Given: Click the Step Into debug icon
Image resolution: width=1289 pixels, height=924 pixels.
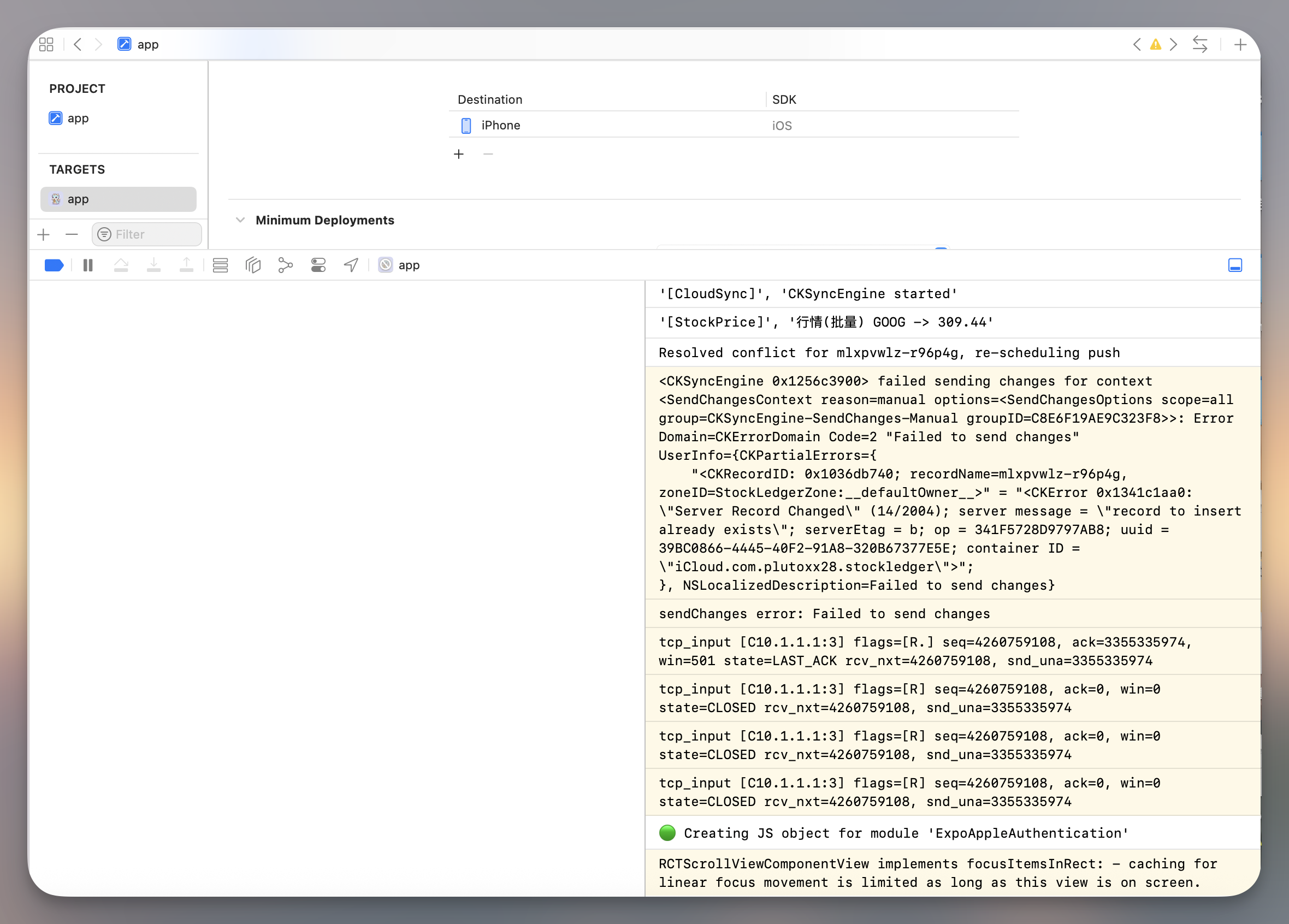Looking at the screenshot, I should (x=153, y=265).
